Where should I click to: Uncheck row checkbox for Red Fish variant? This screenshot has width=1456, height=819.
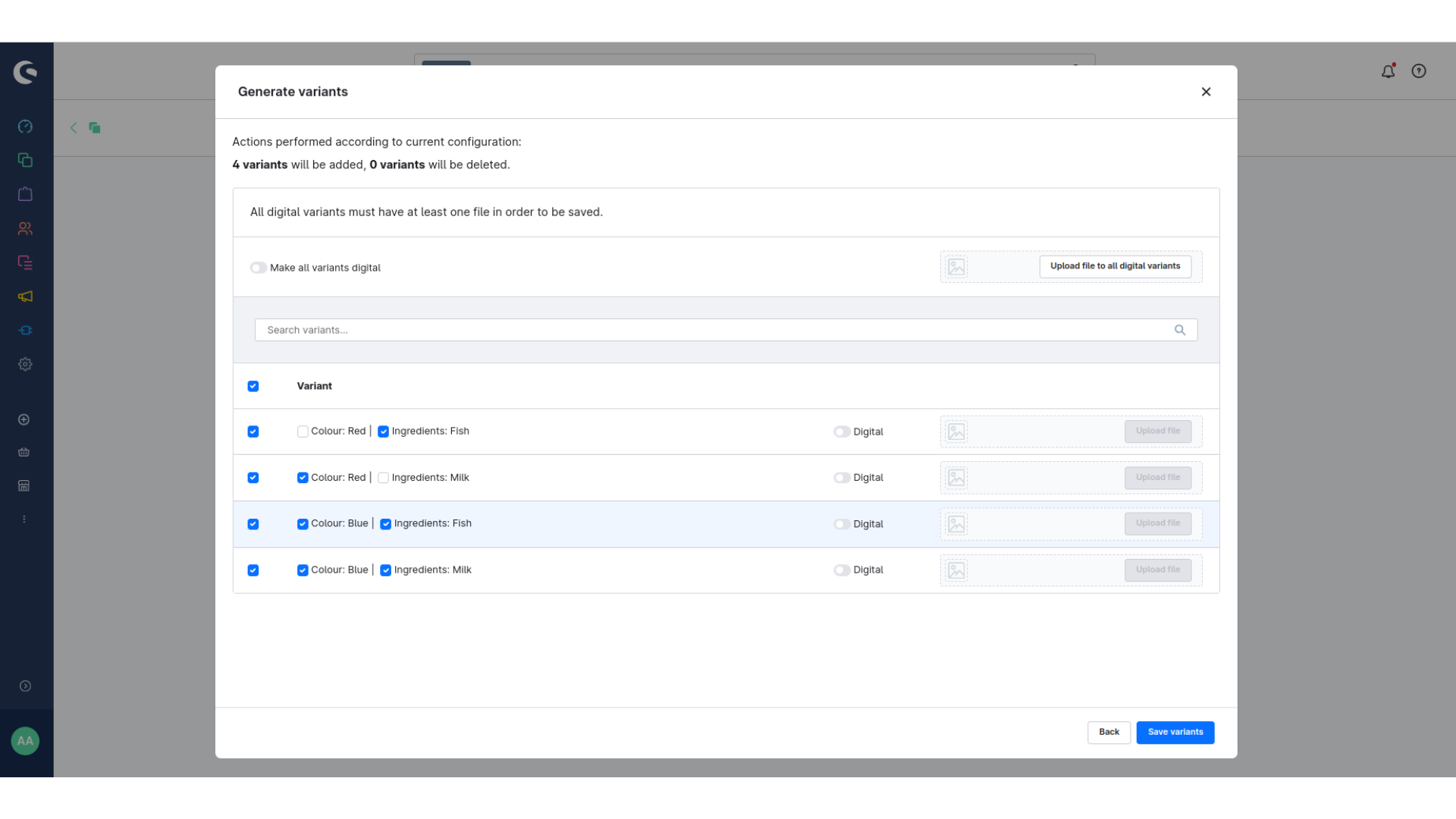253,431
